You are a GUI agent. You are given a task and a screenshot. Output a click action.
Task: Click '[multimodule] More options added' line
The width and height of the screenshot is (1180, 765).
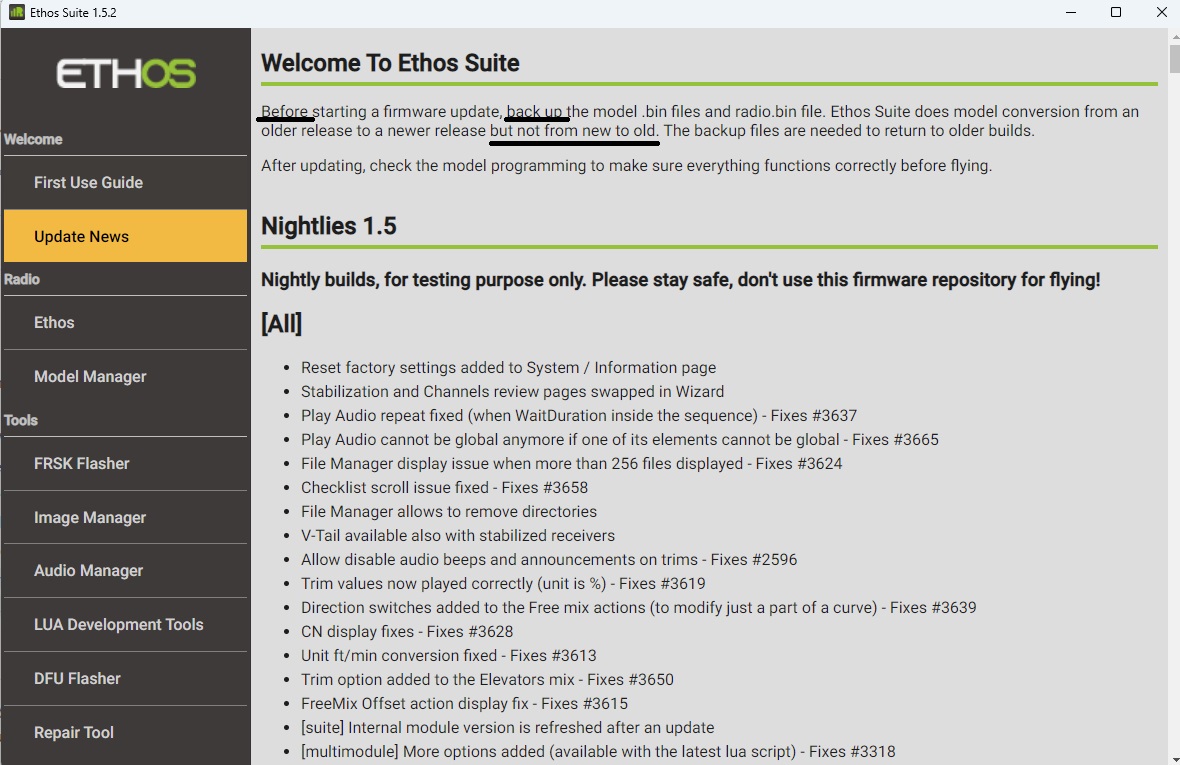[598, 752]
